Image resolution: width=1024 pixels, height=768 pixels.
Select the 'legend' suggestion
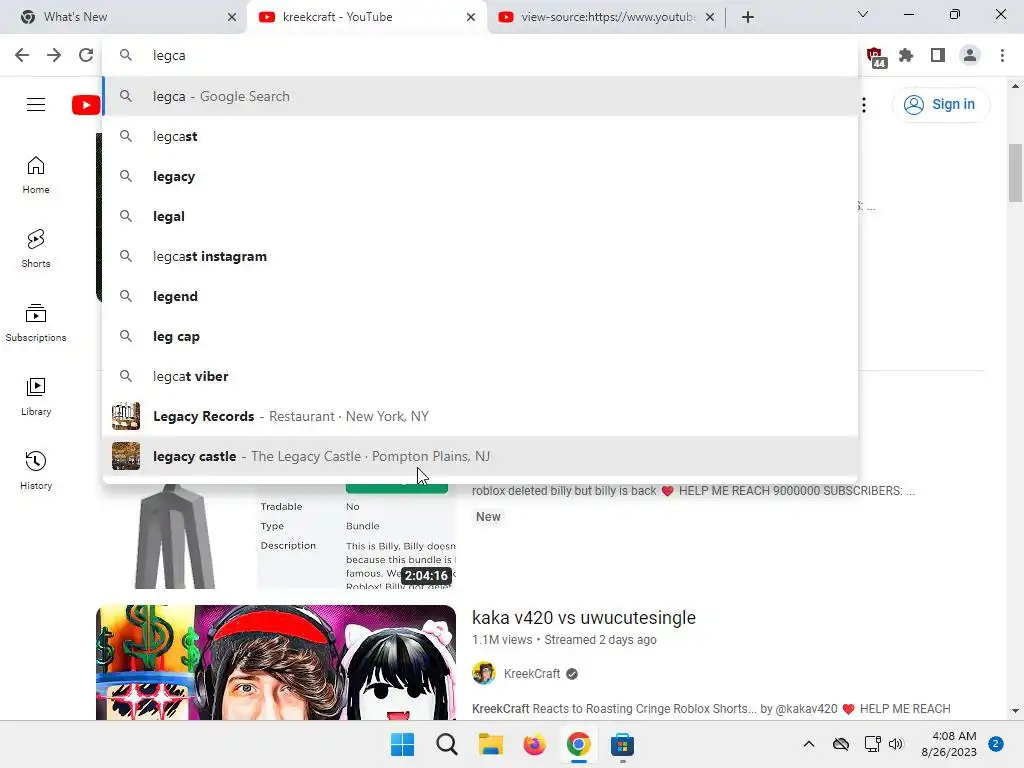[x=480, y=296]
